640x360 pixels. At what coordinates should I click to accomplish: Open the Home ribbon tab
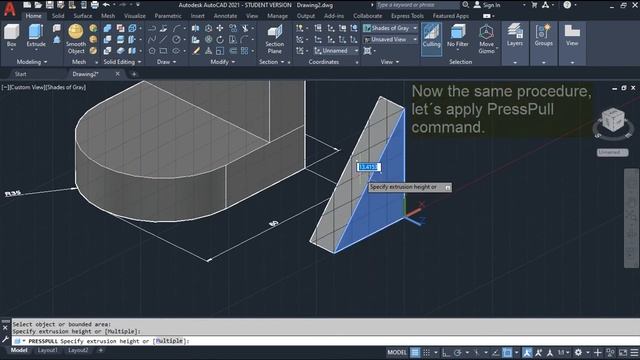[33, 16]
